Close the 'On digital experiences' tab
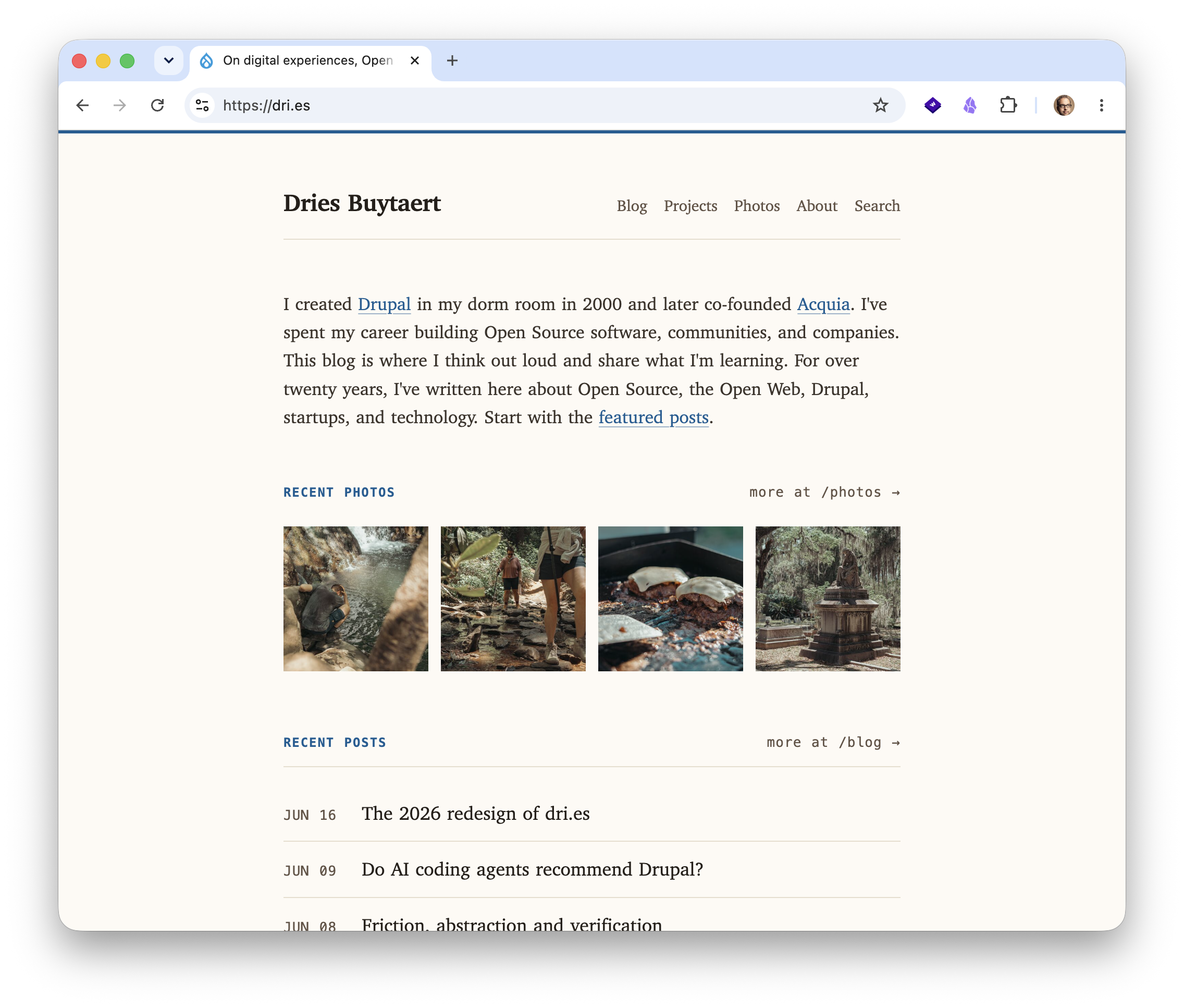 (415, 60)
